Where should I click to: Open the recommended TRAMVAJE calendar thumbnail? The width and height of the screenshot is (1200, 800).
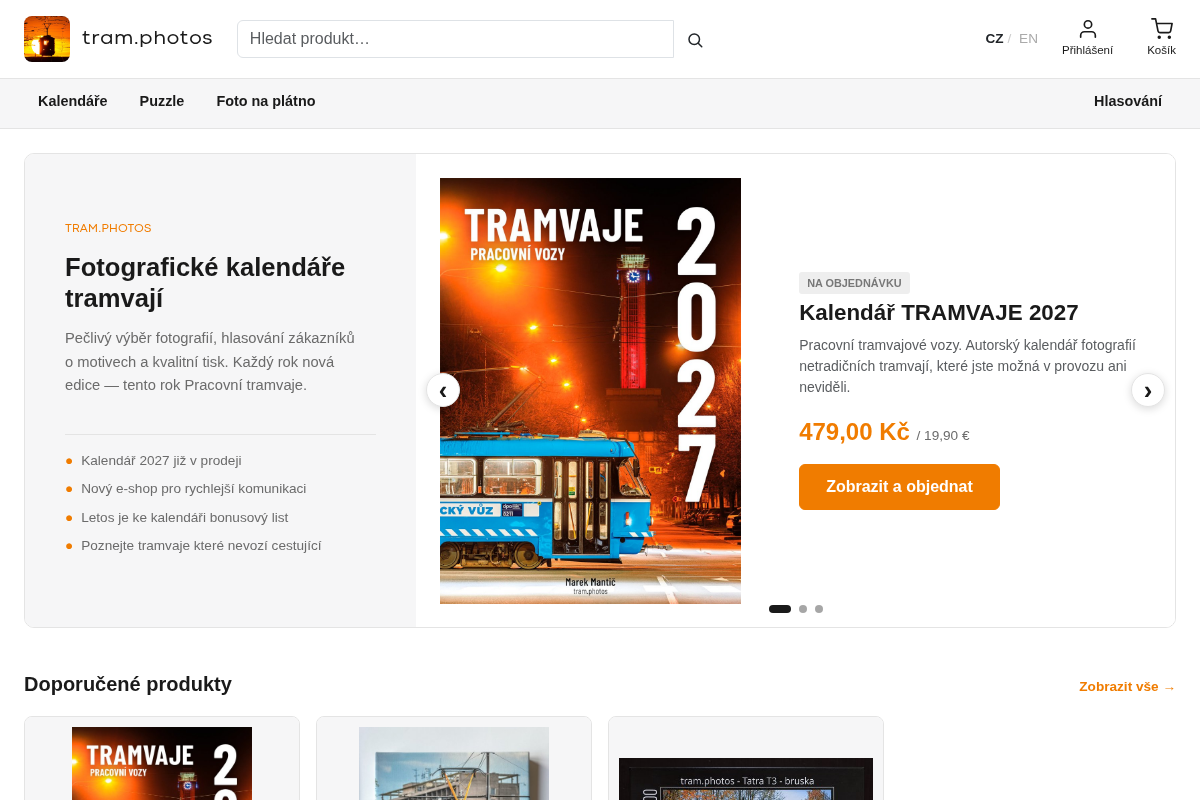pyautogui.click(x=162, y=763)
